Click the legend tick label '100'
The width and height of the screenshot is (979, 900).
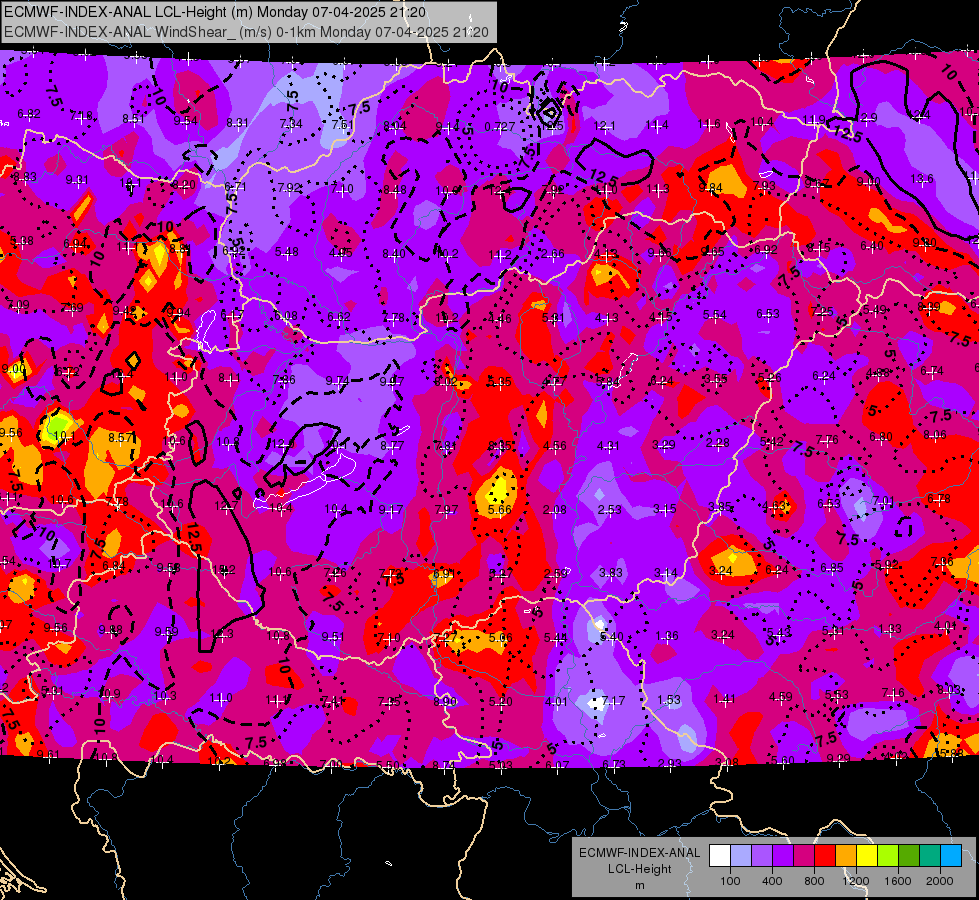pos(730,881)
